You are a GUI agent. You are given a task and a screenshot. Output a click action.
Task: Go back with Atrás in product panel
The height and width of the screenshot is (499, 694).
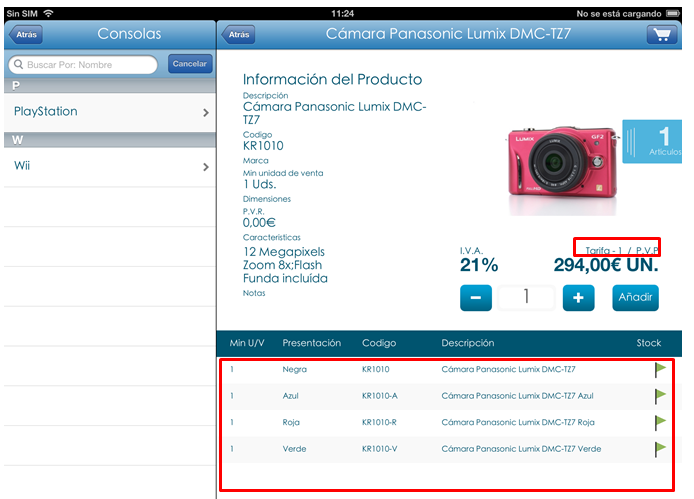[238, 35]
